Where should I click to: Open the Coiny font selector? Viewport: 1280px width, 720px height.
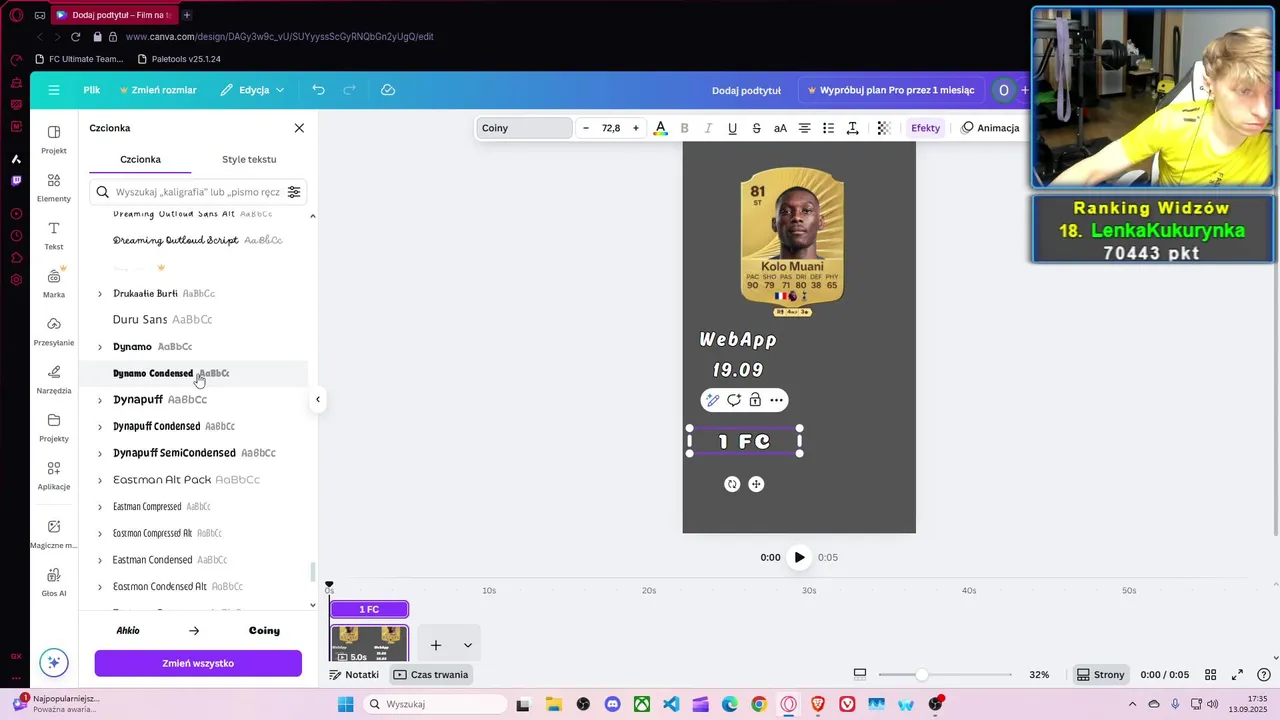tap(524, 128)
